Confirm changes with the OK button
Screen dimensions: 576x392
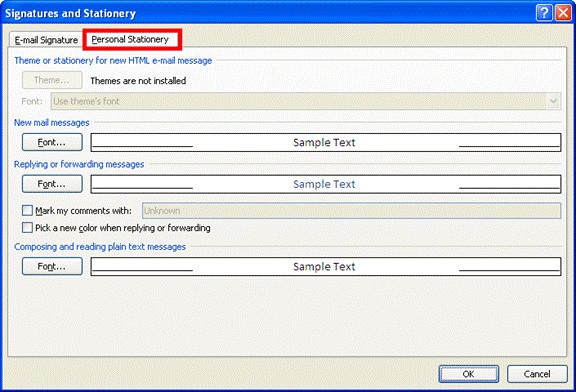(469, 374)
